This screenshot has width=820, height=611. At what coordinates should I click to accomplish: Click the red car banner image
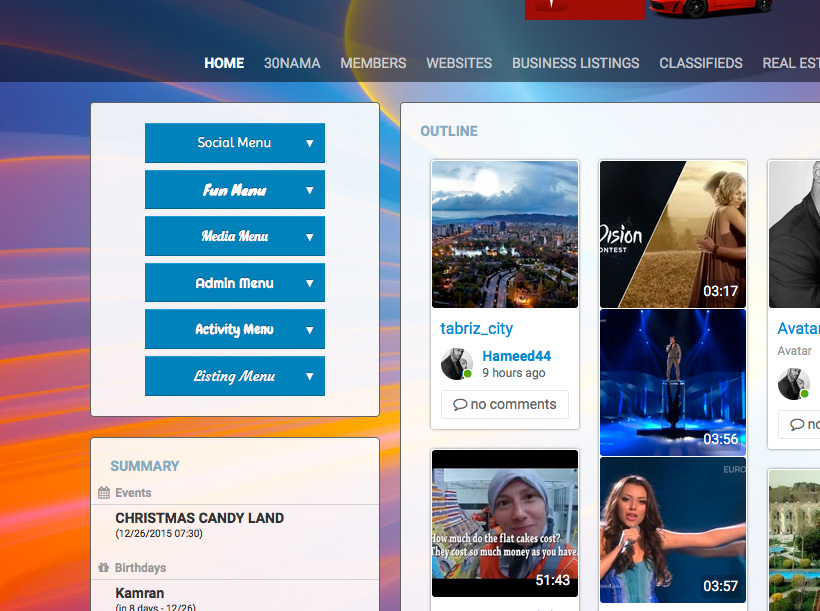point(711,8)
